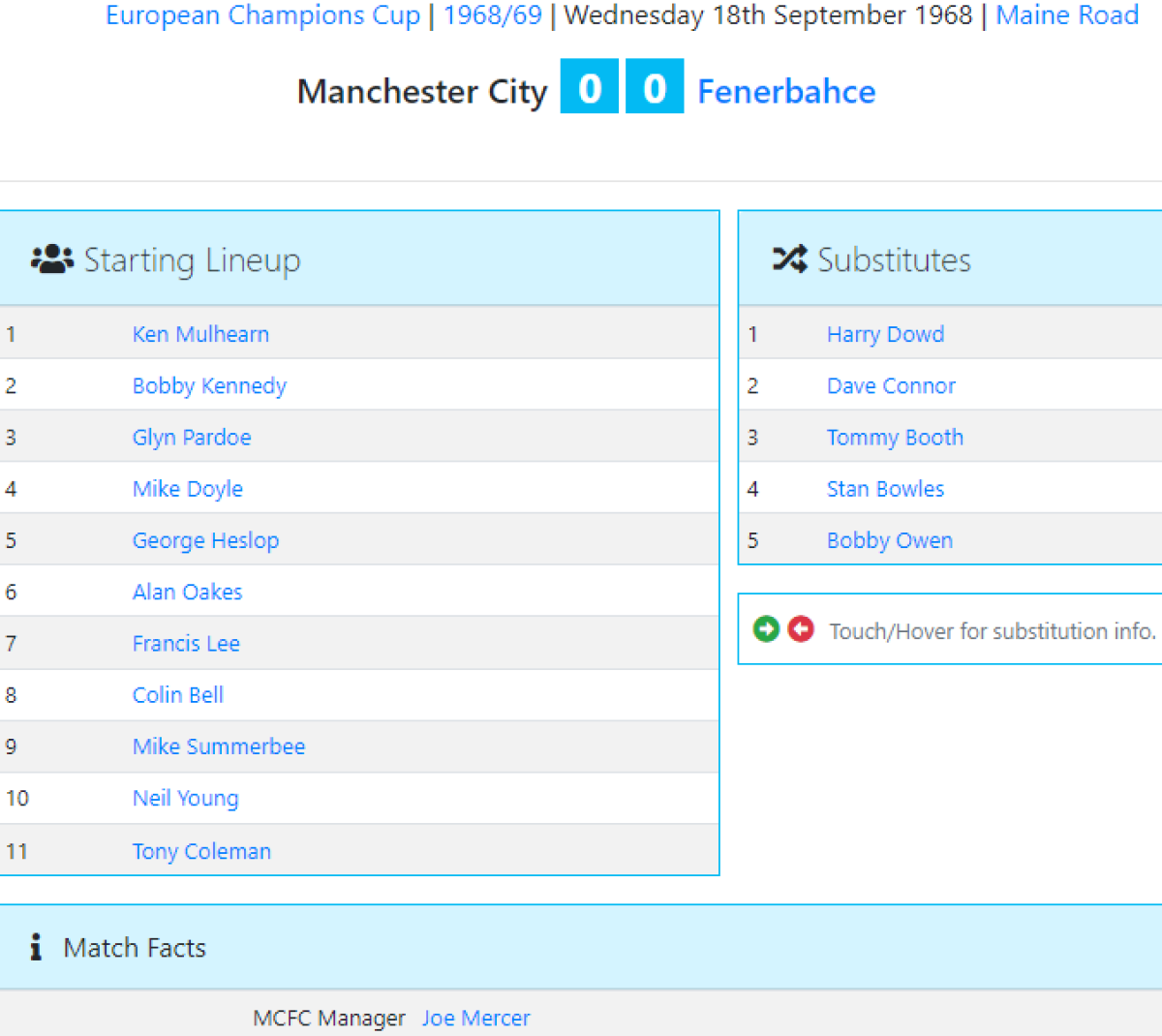Image resolution: width=1162 pixels, height=1036 pixels.
Task: Click the green substitution-on arrow icon
Action: click(x=766, y=629)
